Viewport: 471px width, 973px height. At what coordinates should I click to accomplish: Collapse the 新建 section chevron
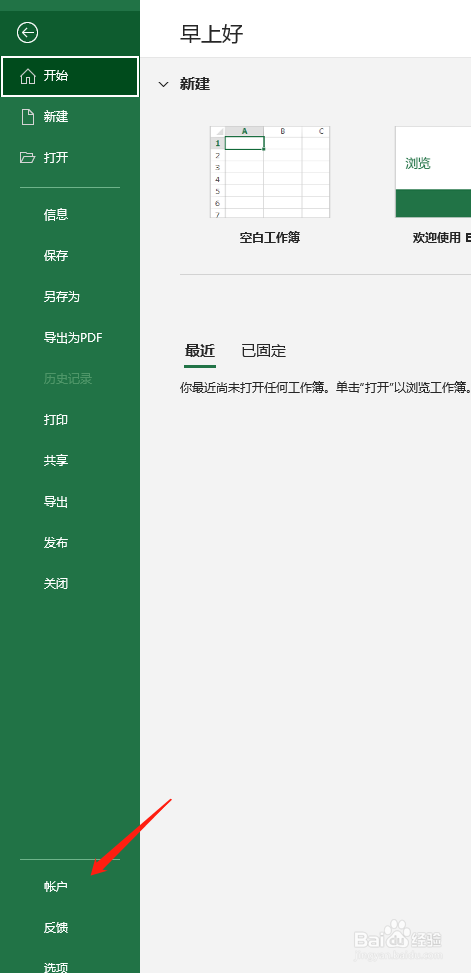(x=163, y=84)
